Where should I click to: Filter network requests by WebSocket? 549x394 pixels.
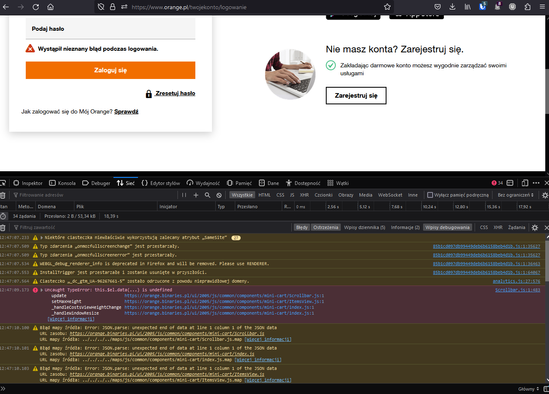click(x=390, y=195)
